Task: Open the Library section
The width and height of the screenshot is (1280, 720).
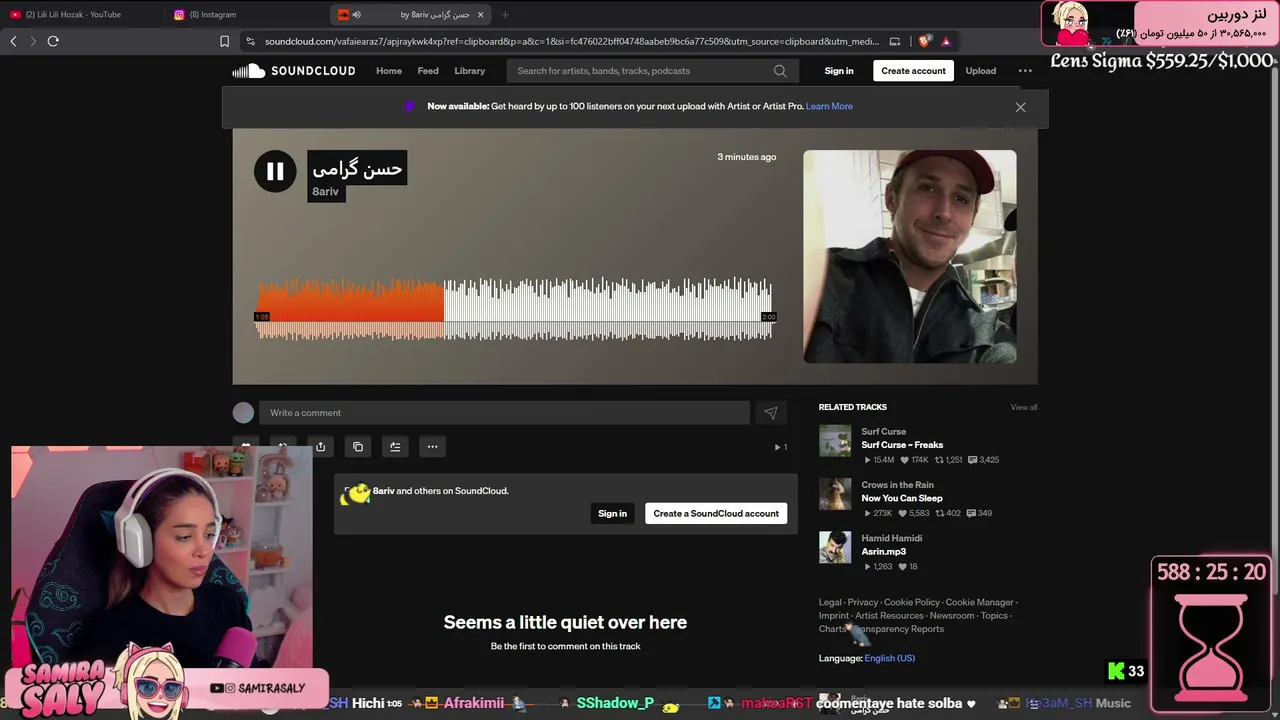Action: [469, 71]
